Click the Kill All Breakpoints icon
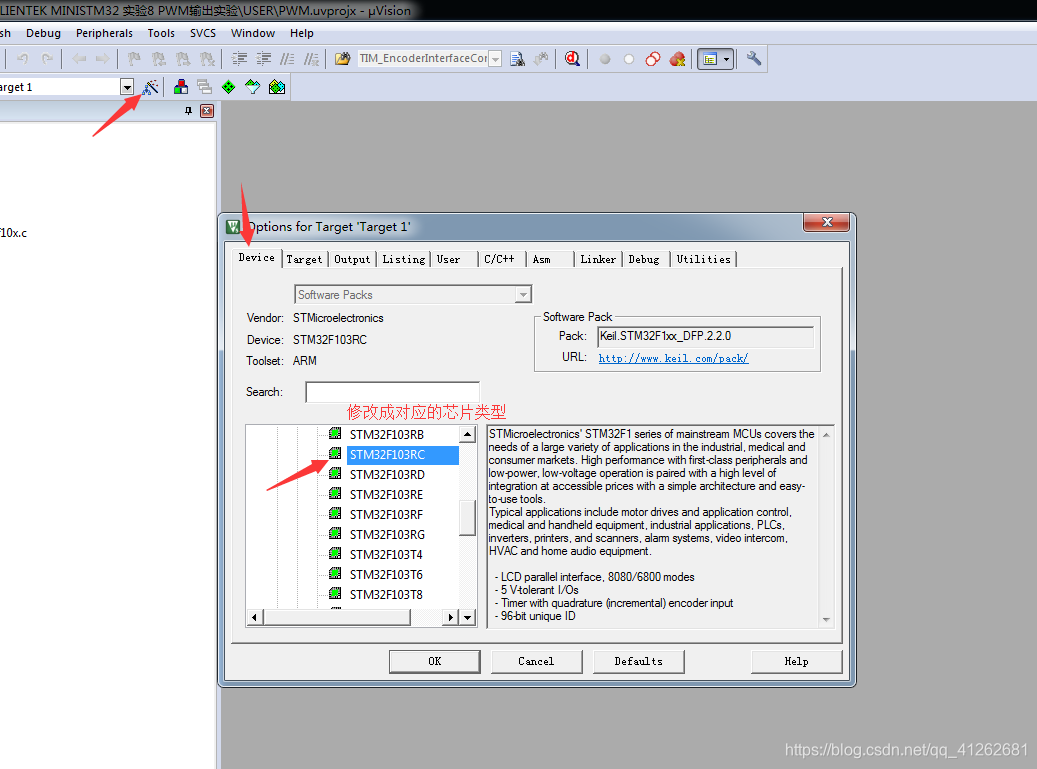This screenshot has height=769, width=1037. tap(677, 59)
